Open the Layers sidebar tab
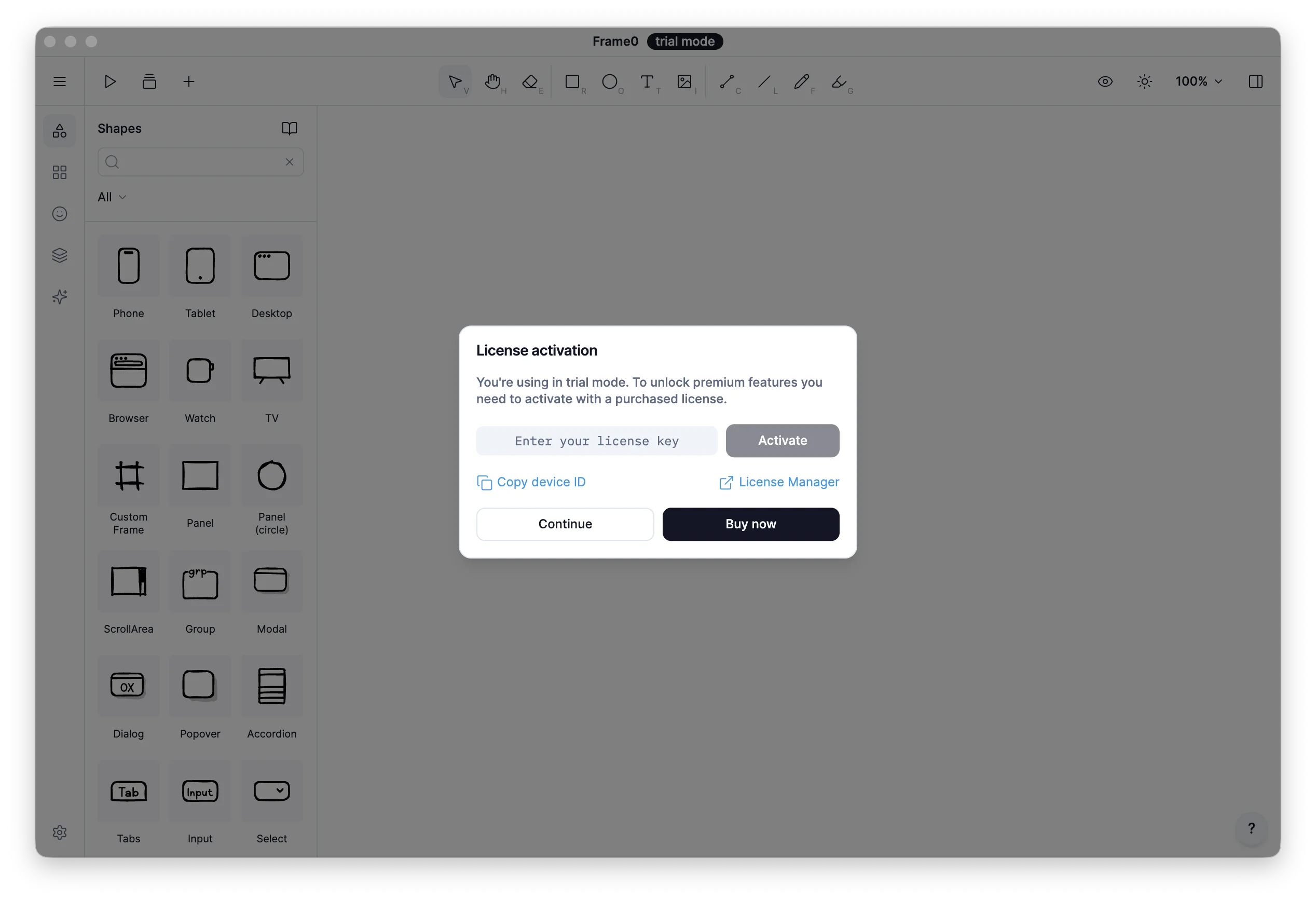Screen dimensions: 1316x901 coord(60,255)
